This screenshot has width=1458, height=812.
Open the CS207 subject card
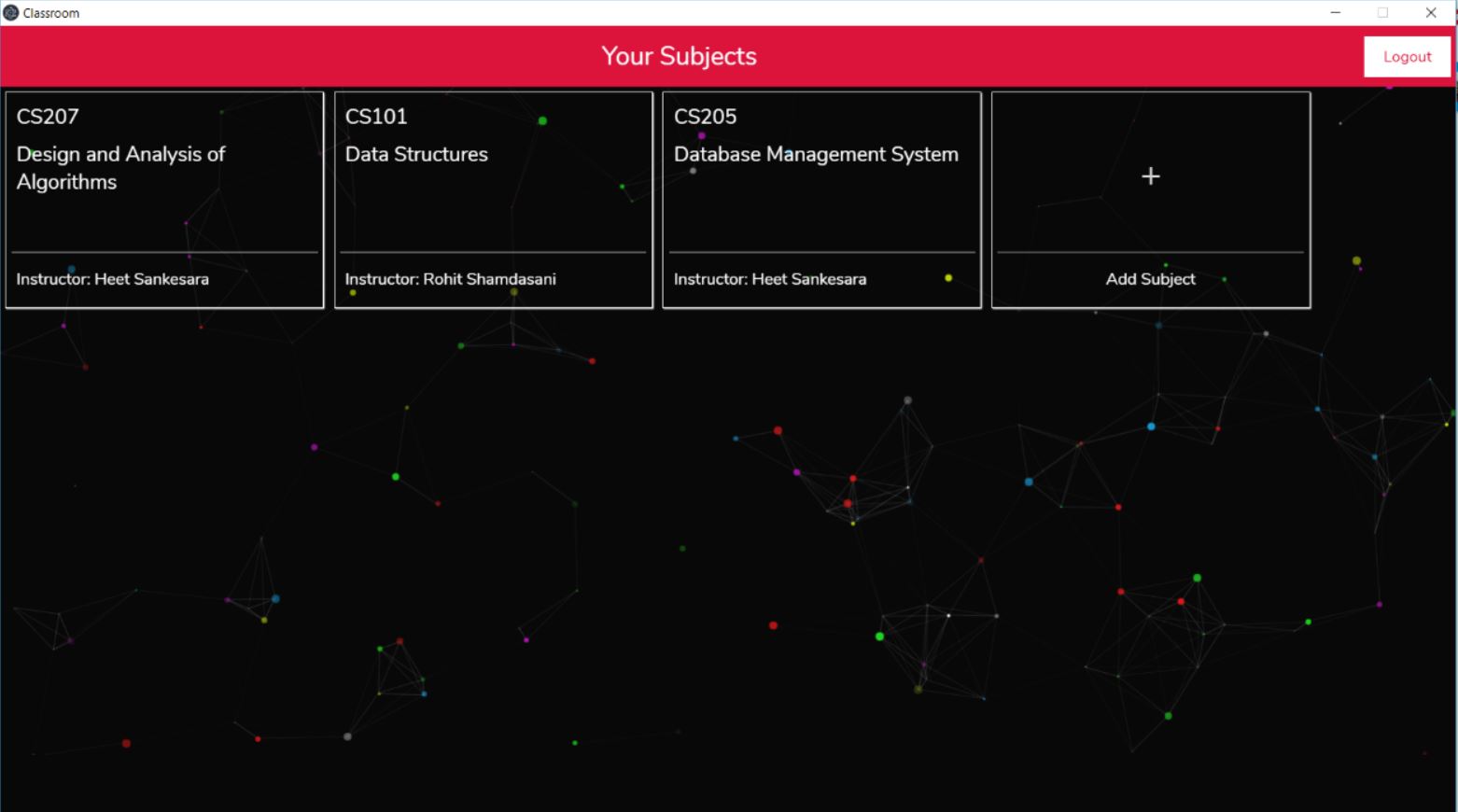tap(164, 200)
